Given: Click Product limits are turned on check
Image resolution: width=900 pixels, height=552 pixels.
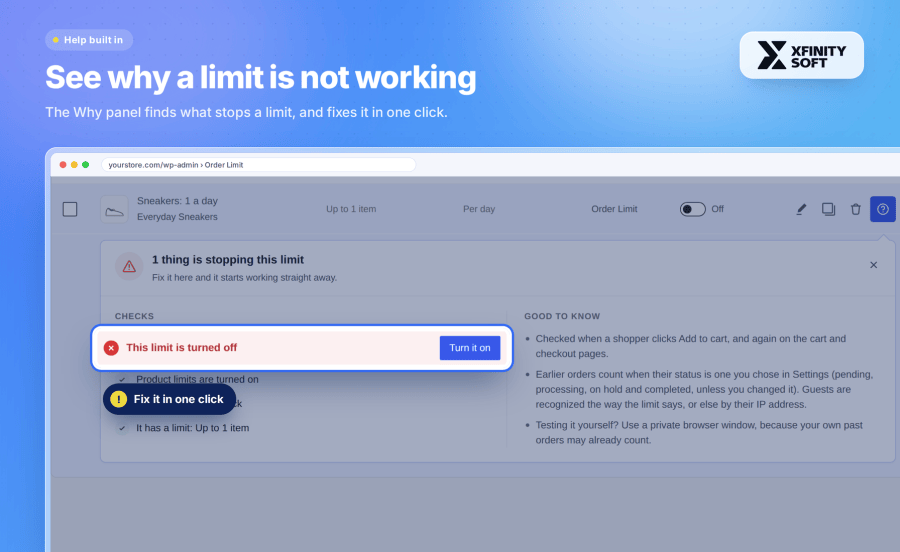Looking at the screenshot, I should click(197, 379).
